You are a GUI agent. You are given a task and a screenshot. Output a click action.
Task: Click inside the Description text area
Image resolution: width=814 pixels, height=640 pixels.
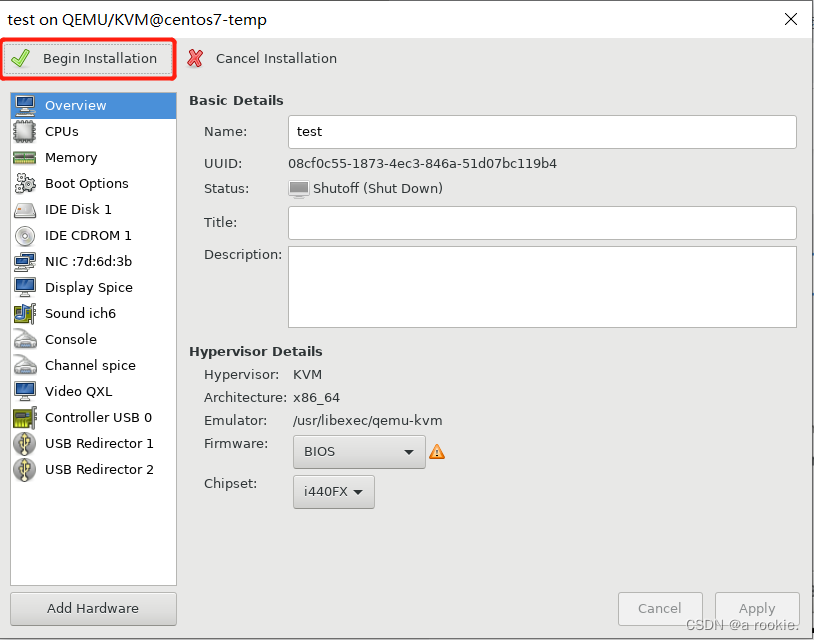[542, 287]
